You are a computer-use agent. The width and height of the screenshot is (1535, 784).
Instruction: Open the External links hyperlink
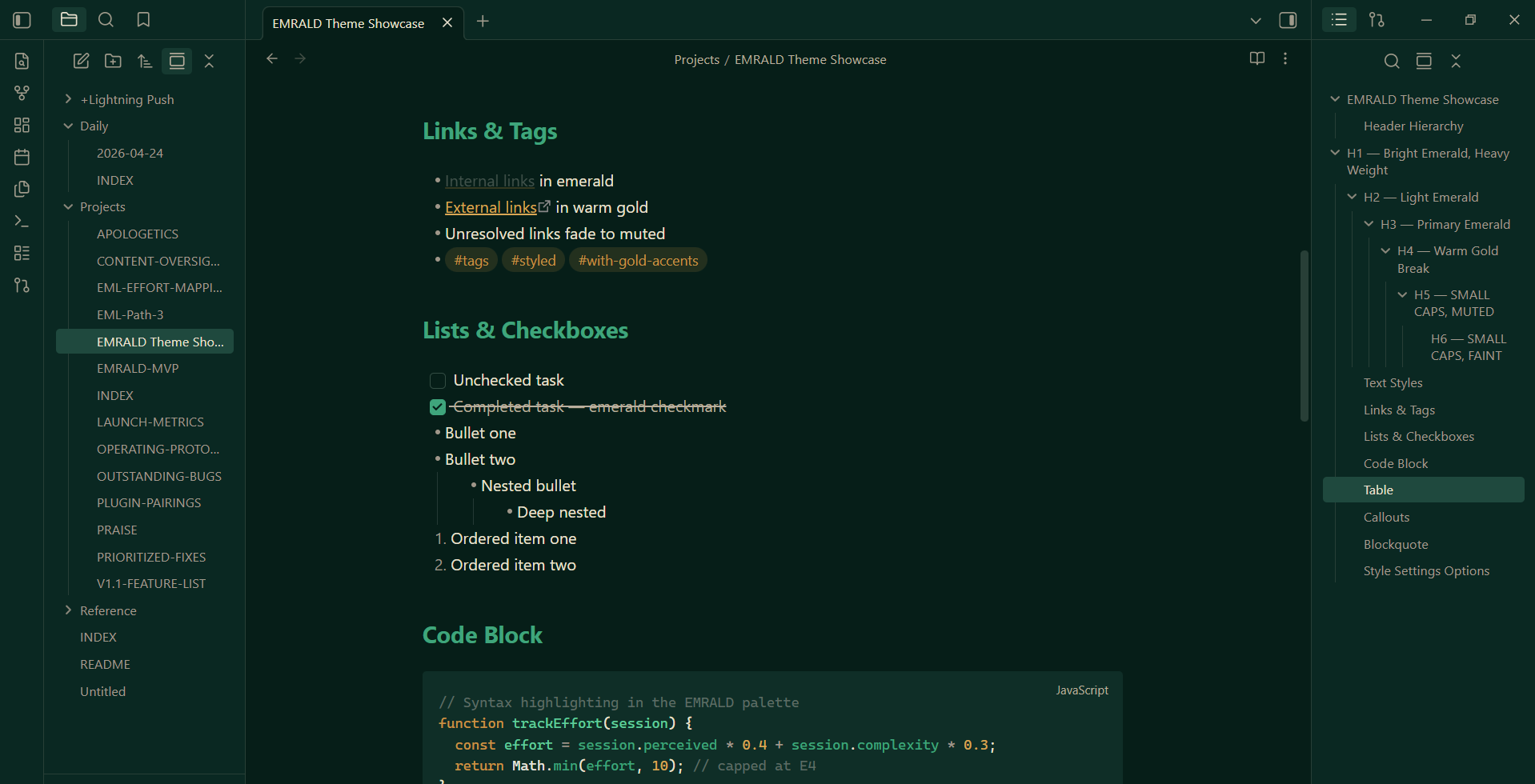[491, 207]
